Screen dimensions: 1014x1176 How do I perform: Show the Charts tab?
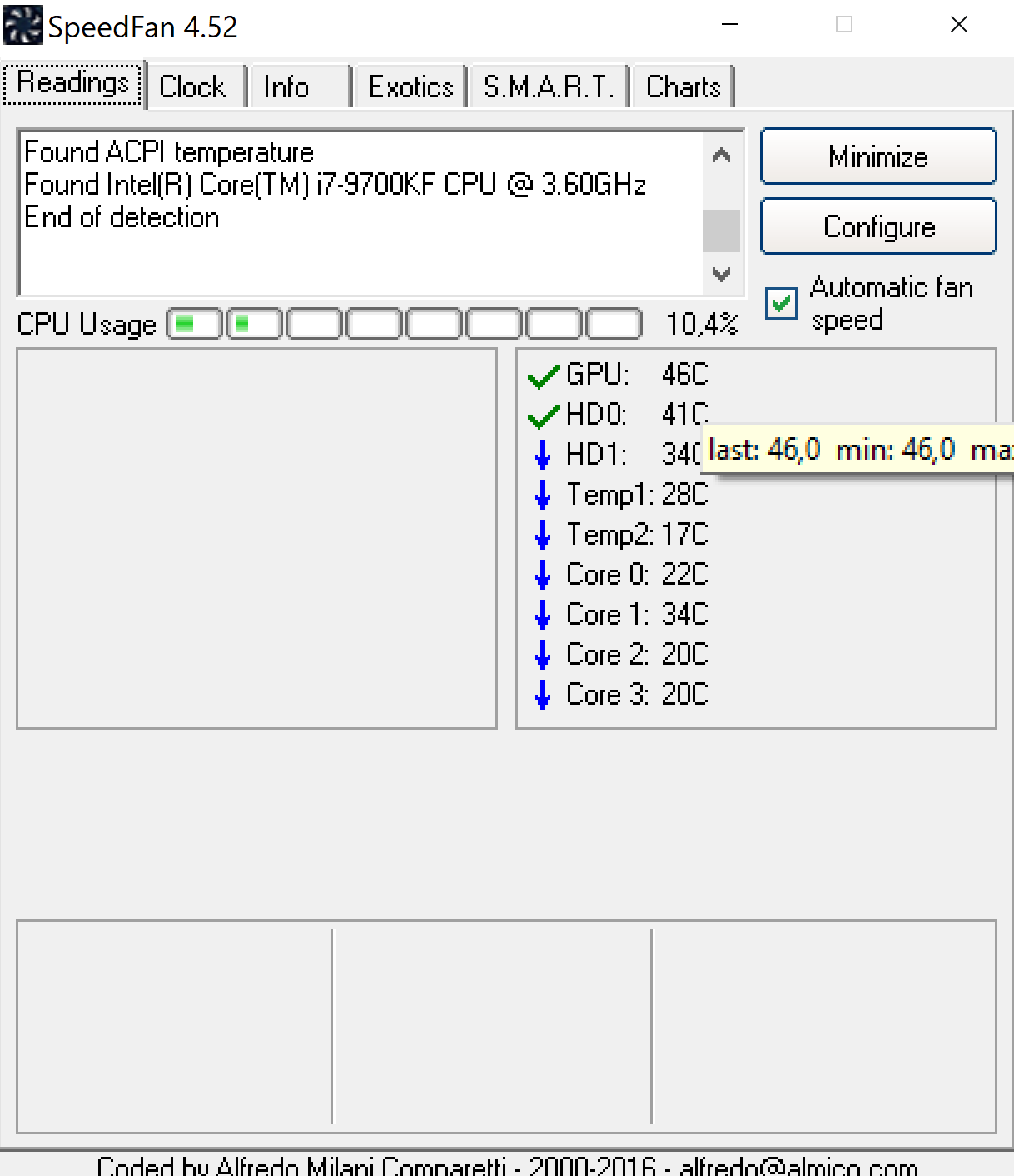pyautogui.click(x=683, y=87)
